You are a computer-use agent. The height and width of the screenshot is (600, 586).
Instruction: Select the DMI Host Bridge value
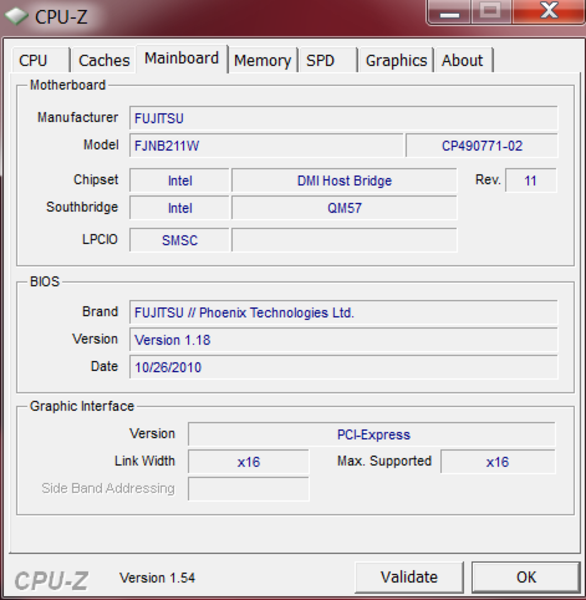(x=344, y=180)
